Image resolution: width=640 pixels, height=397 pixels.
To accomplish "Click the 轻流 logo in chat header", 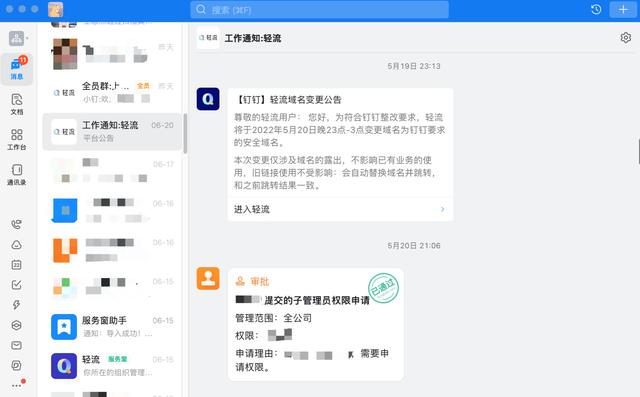I will [x=208, y=38].
